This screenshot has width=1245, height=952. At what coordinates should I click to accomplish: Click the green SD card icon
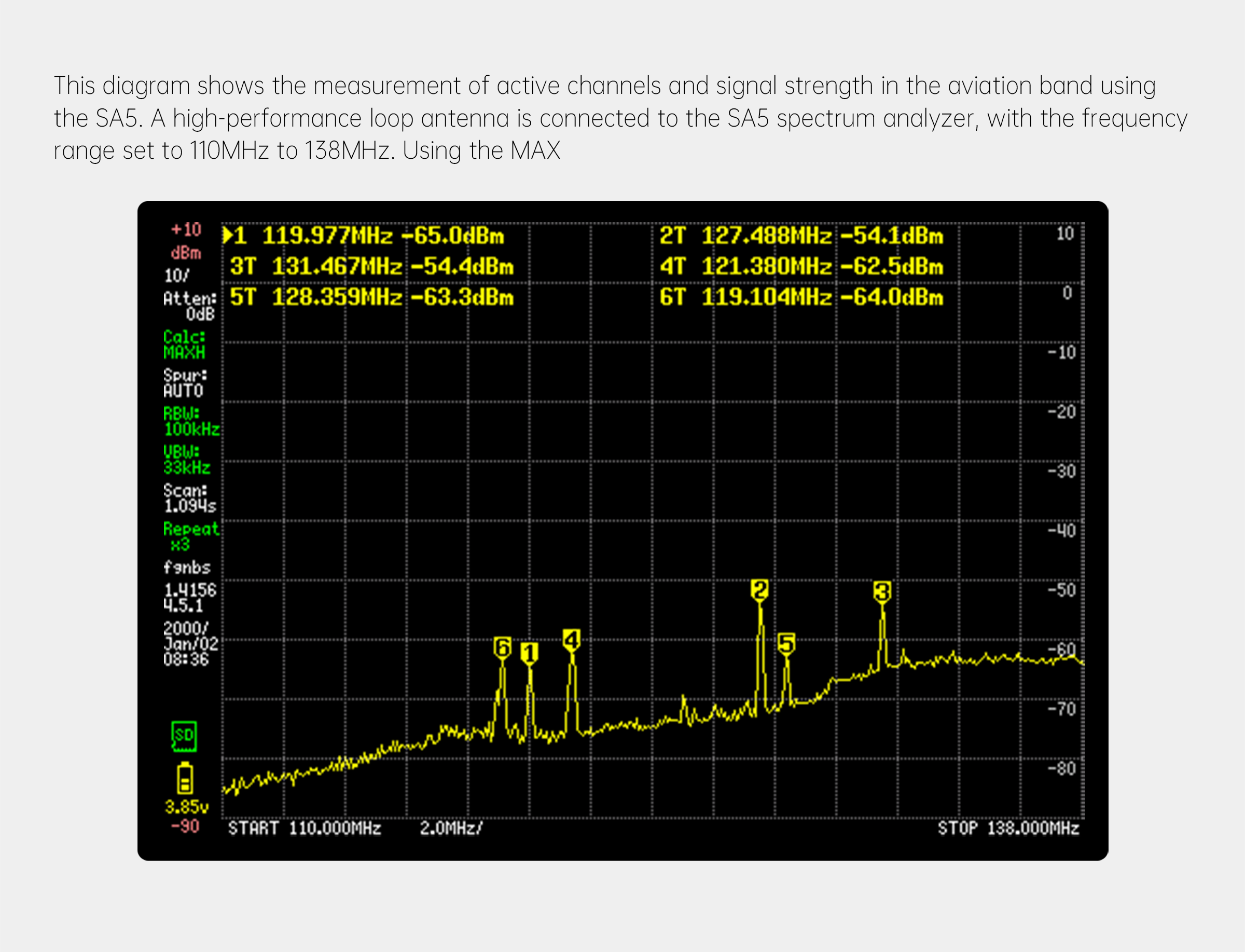[x=184, y=736]
